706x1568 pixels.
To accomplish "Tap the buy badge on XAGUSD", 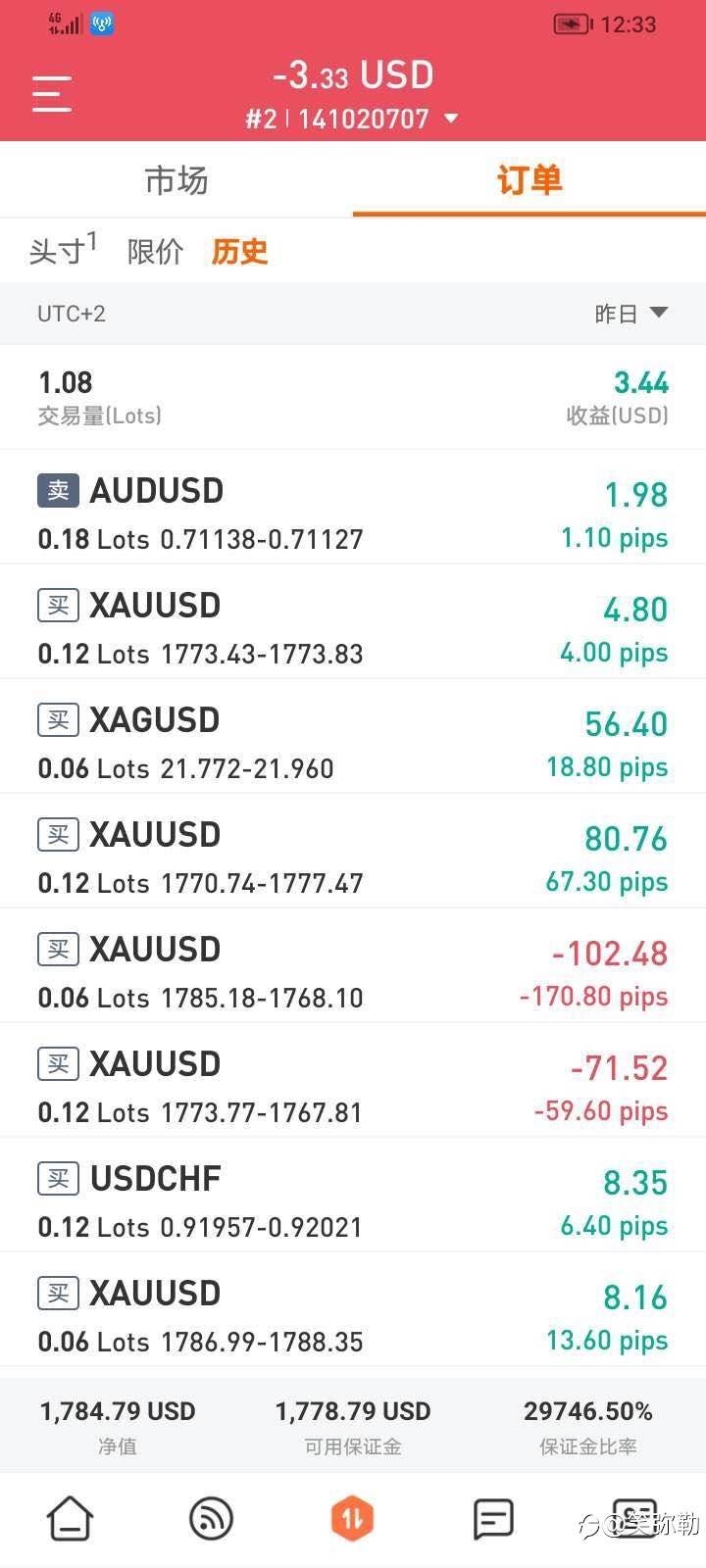I will pyautogui.click(x=58, y=720).
